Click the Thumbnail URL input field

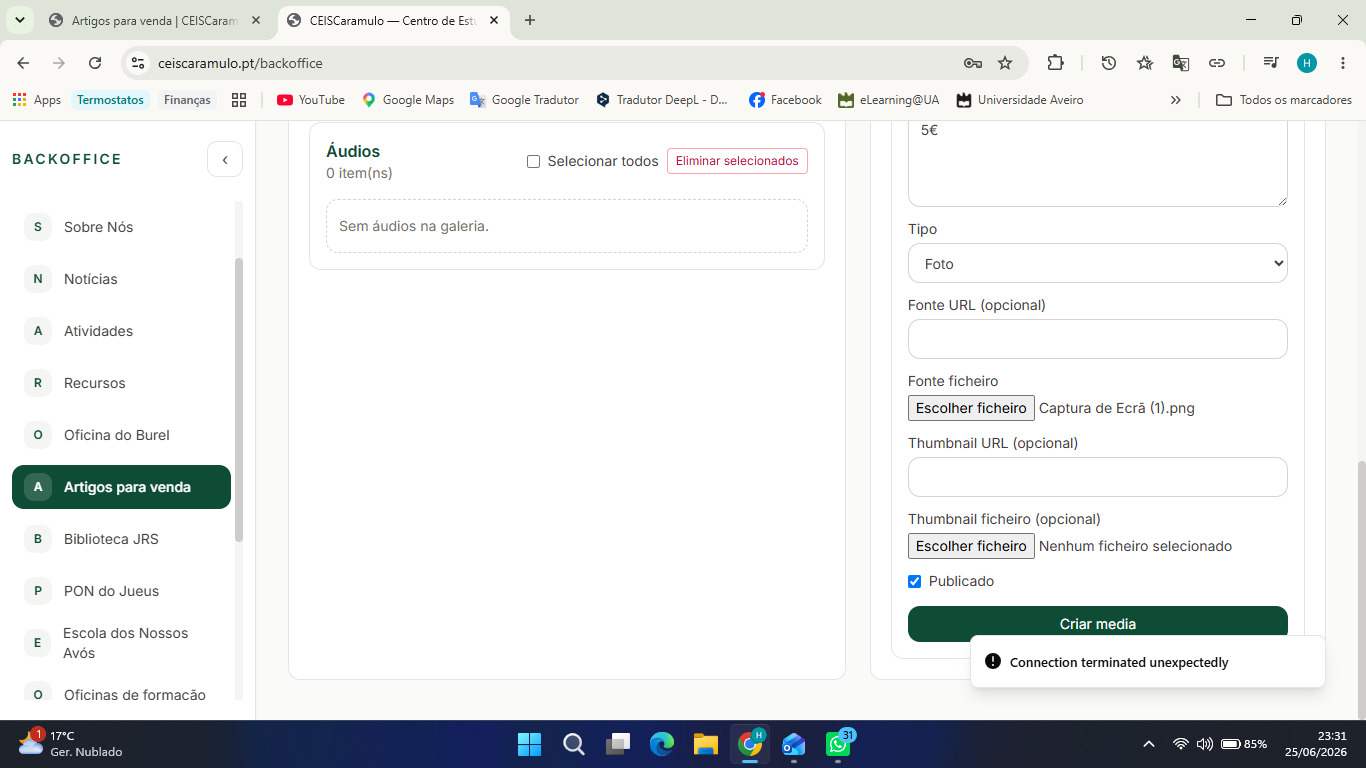click(x=1097, y=477)
